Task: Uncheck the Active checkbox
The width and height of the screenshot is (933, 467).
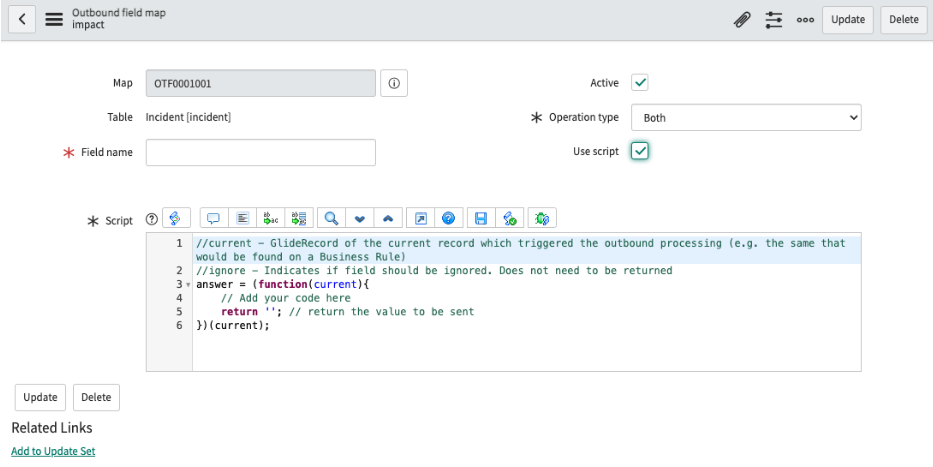Action: [640, 83]
